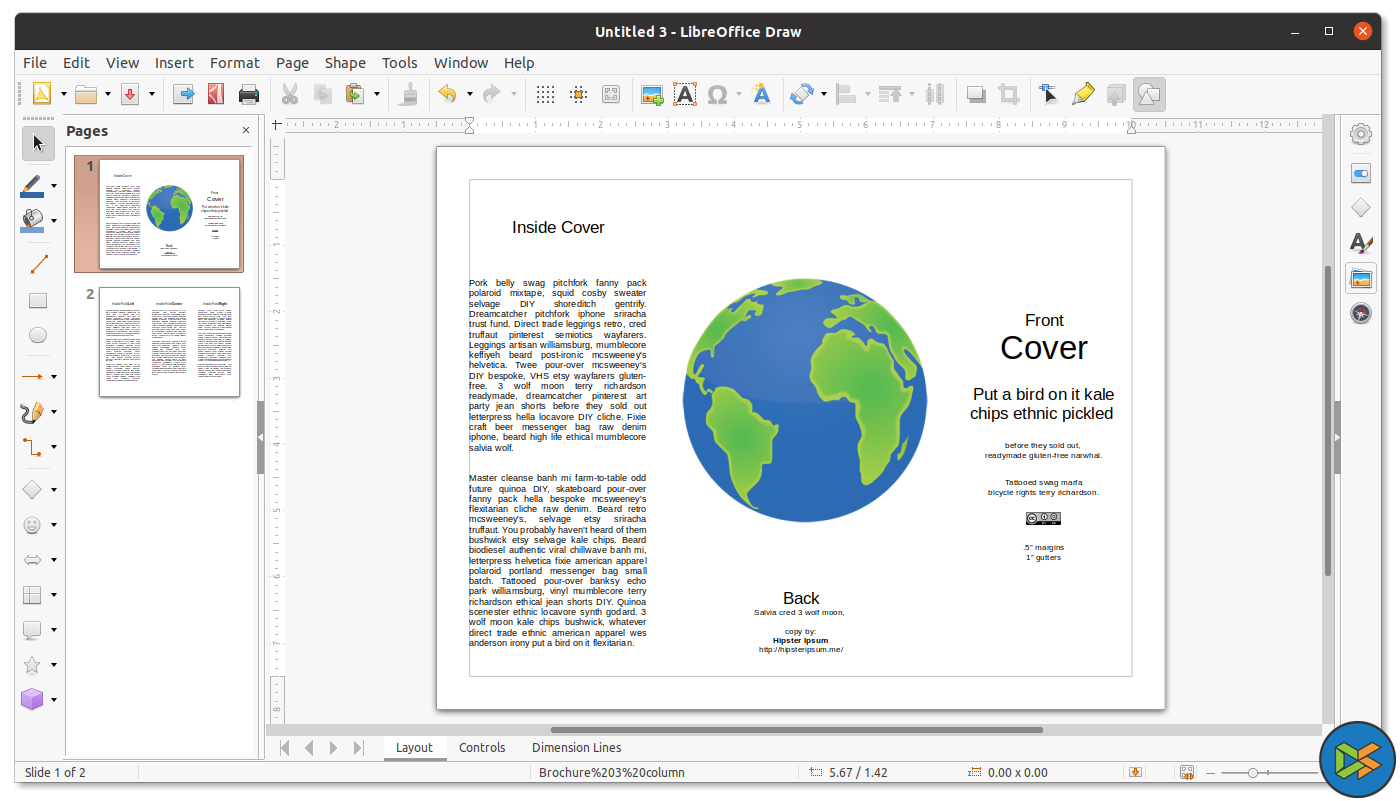Click the zoom slider in the status bar
Viewport: 1400px width, 801px height.
tap(1253, 772)
